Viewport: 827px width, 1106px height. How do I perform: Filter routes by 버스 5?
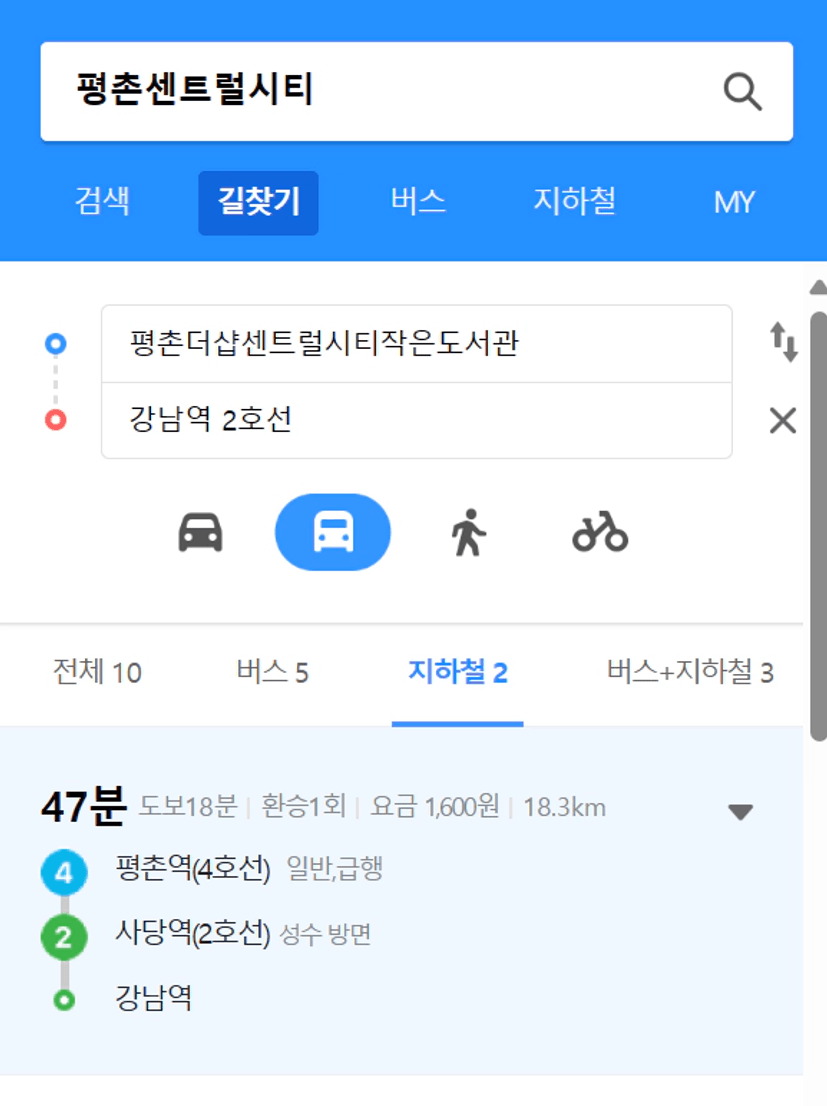(272, 672)
